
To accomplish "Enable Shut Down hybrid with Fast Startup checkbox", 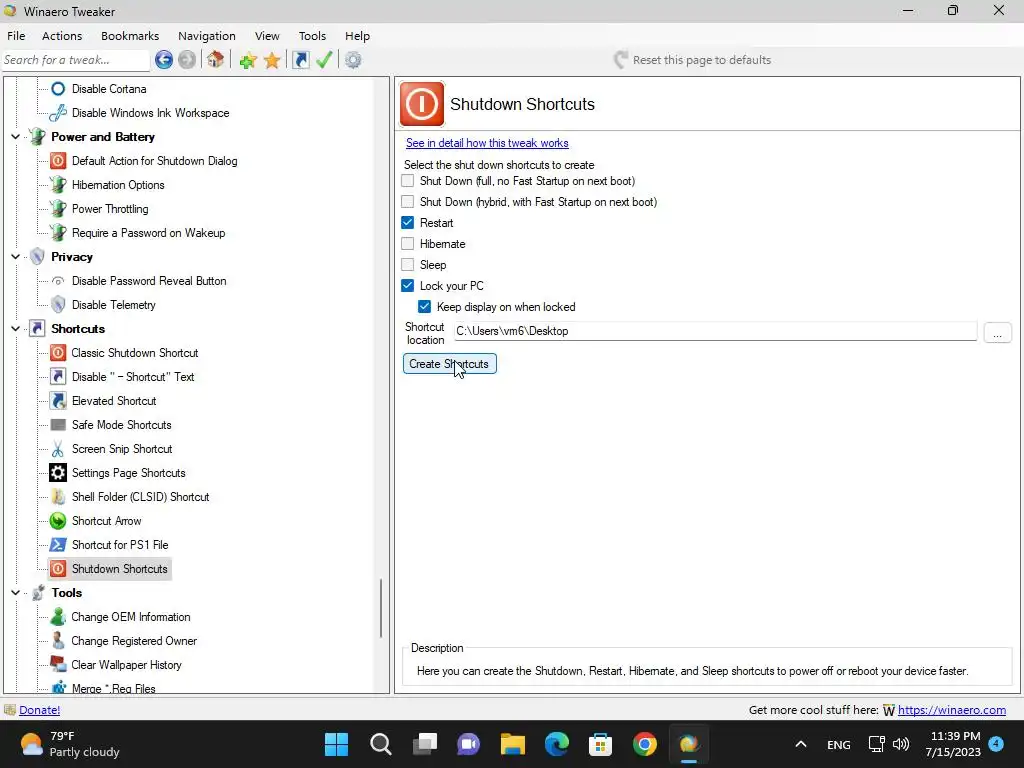I will click(x=408, y=202).
